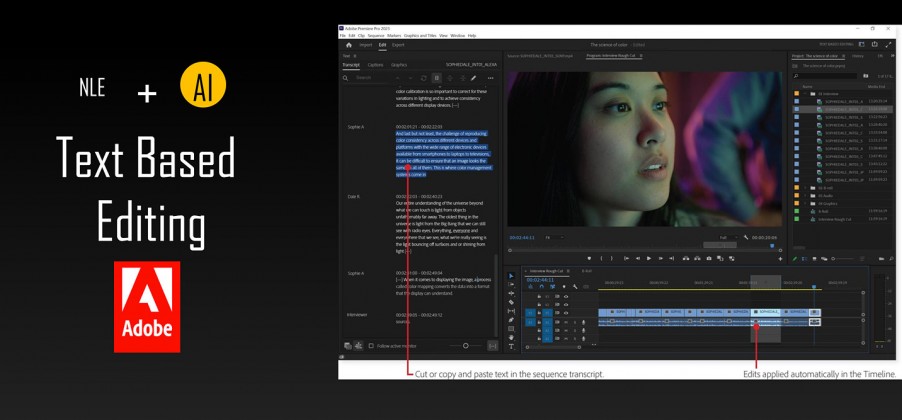Step back one frame in the Program monitor

click(638, 258)
